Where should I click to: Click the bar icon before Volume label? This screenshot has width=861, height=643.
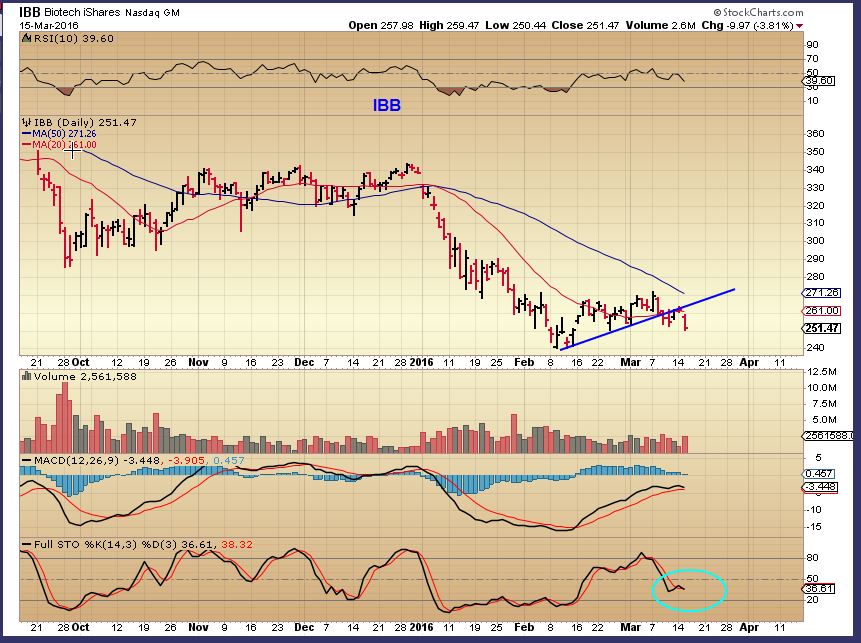pos(26,376)
